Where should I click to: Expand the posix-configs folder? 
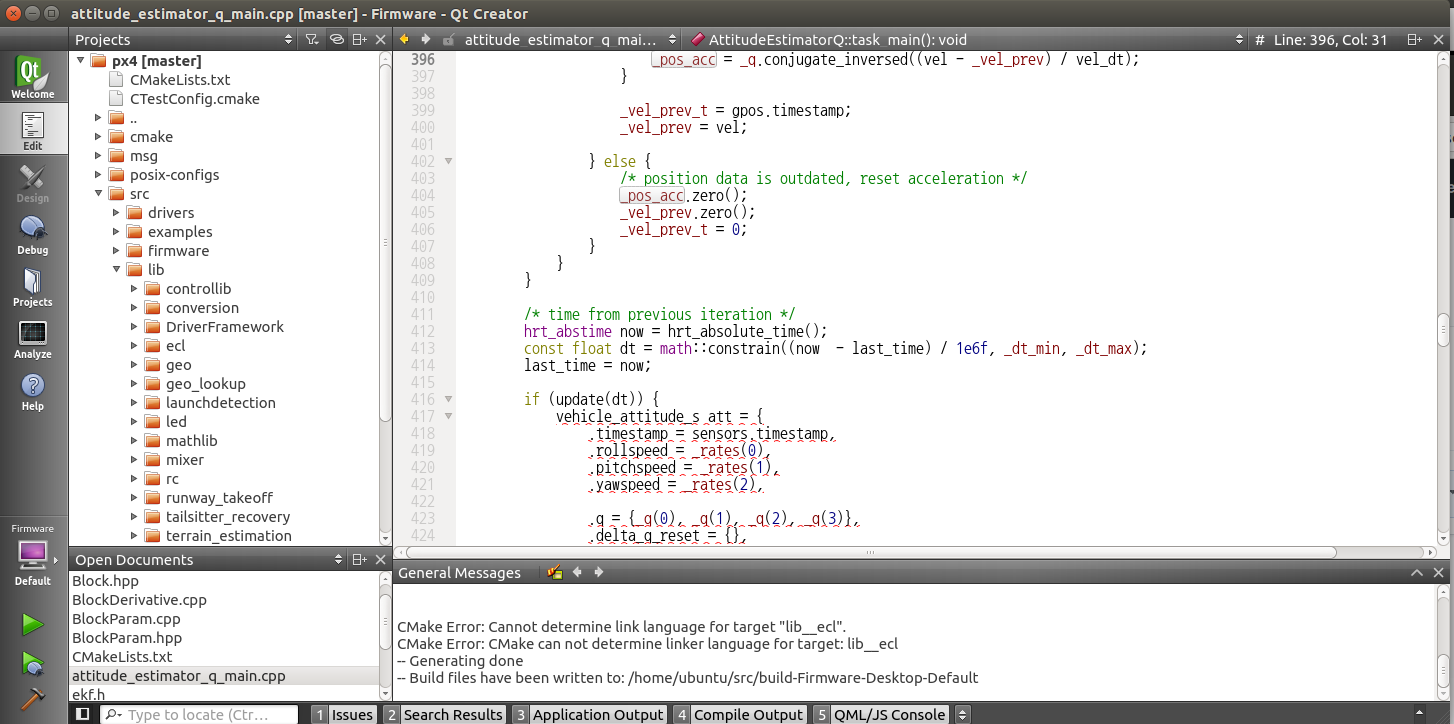tap(98, 175)
